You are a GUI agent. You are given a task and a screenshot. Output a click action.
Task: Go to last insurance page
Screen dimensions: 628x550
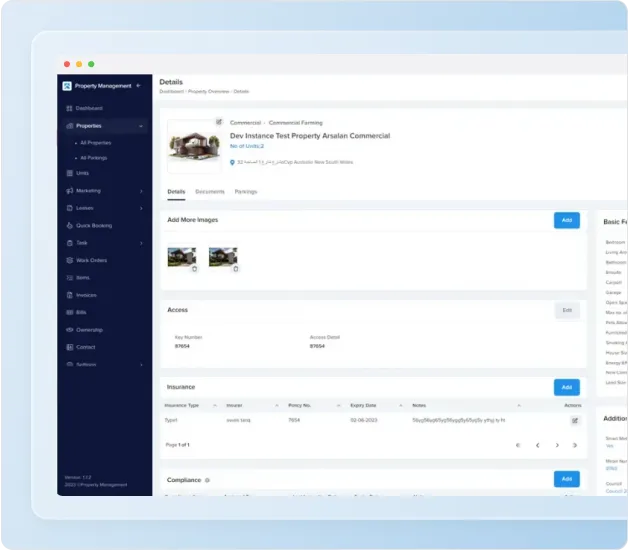pyautogui.click(x=575, y=445)
